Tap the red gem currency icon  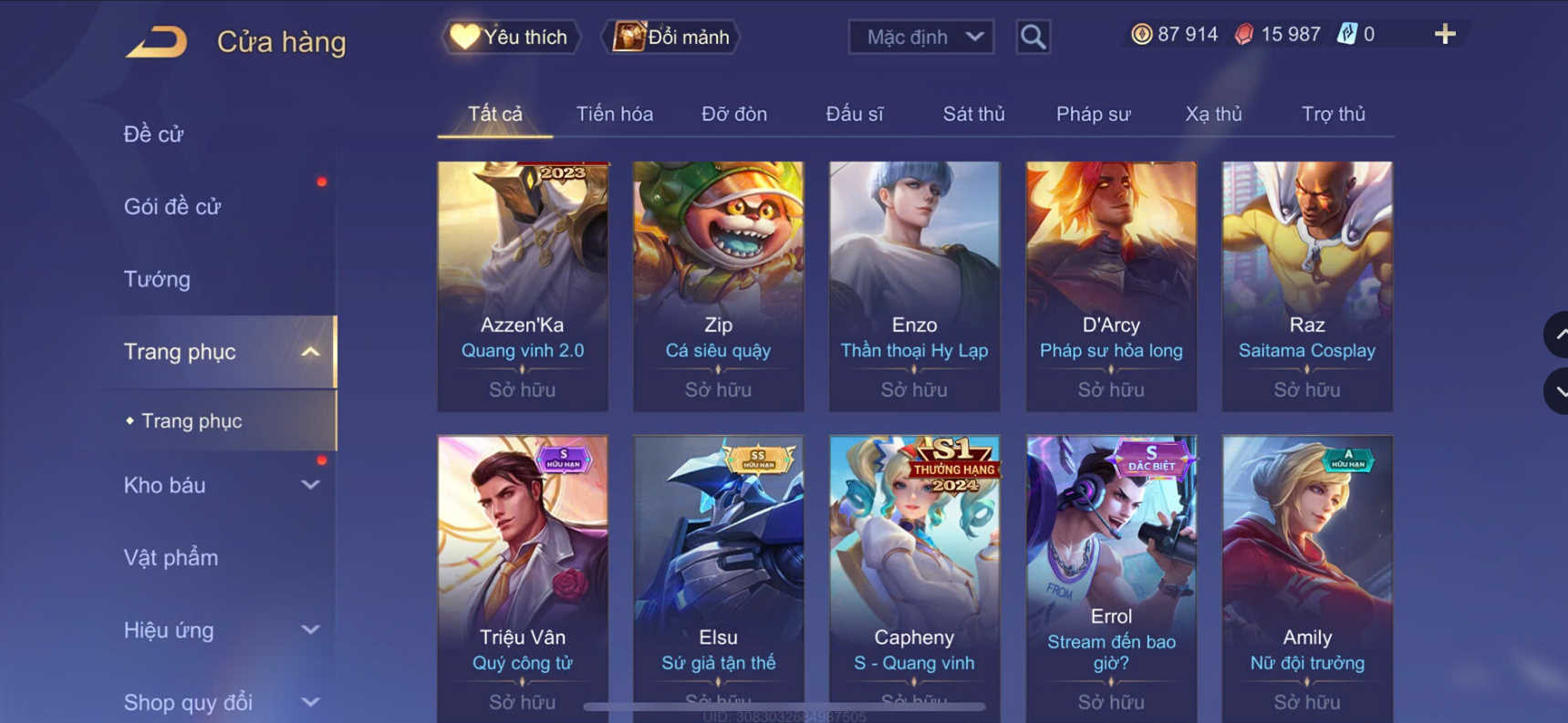point(1244,35)
